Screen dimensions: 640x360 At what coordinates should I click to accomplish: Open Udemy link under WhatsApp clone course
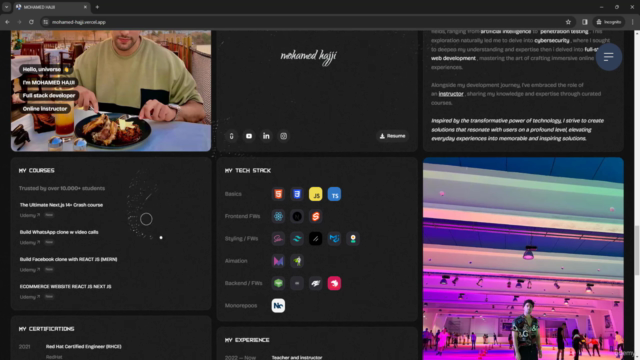(30, 242)
